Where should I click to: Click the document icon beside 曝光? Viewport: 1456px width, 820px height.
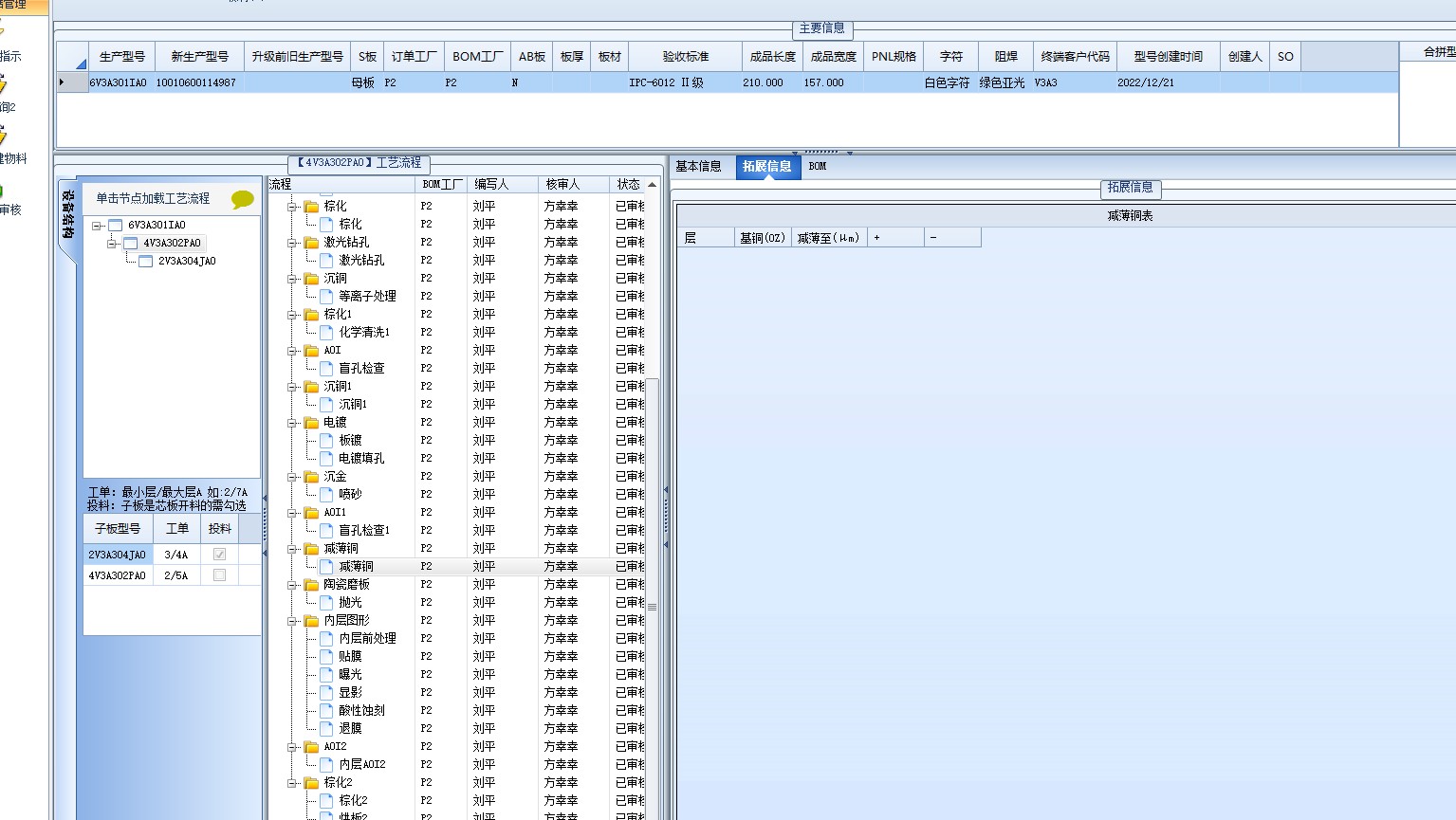327,675
